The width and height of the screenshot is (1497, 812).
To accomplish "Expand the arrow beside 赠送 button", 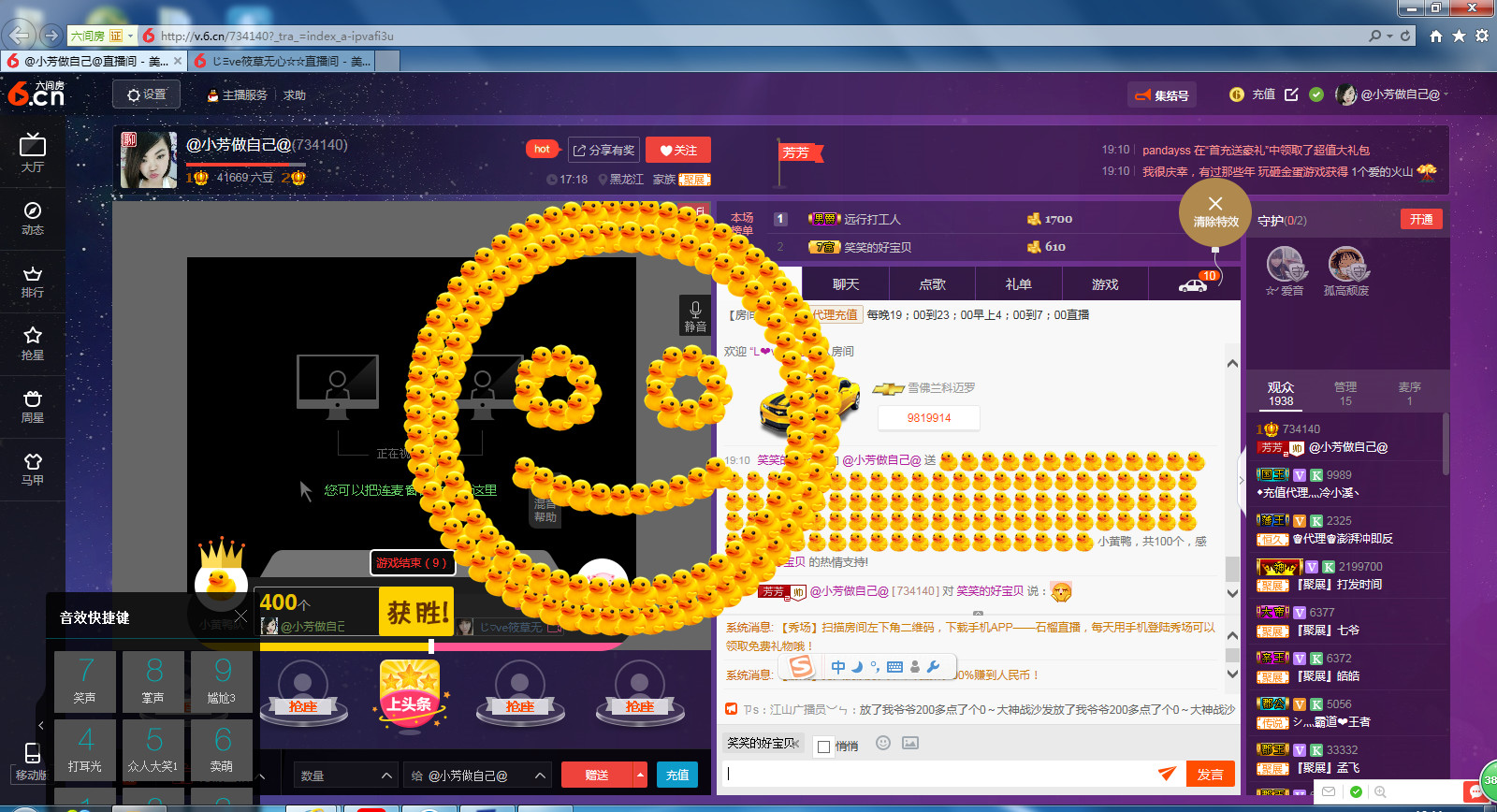I will [x=641, y=775].
